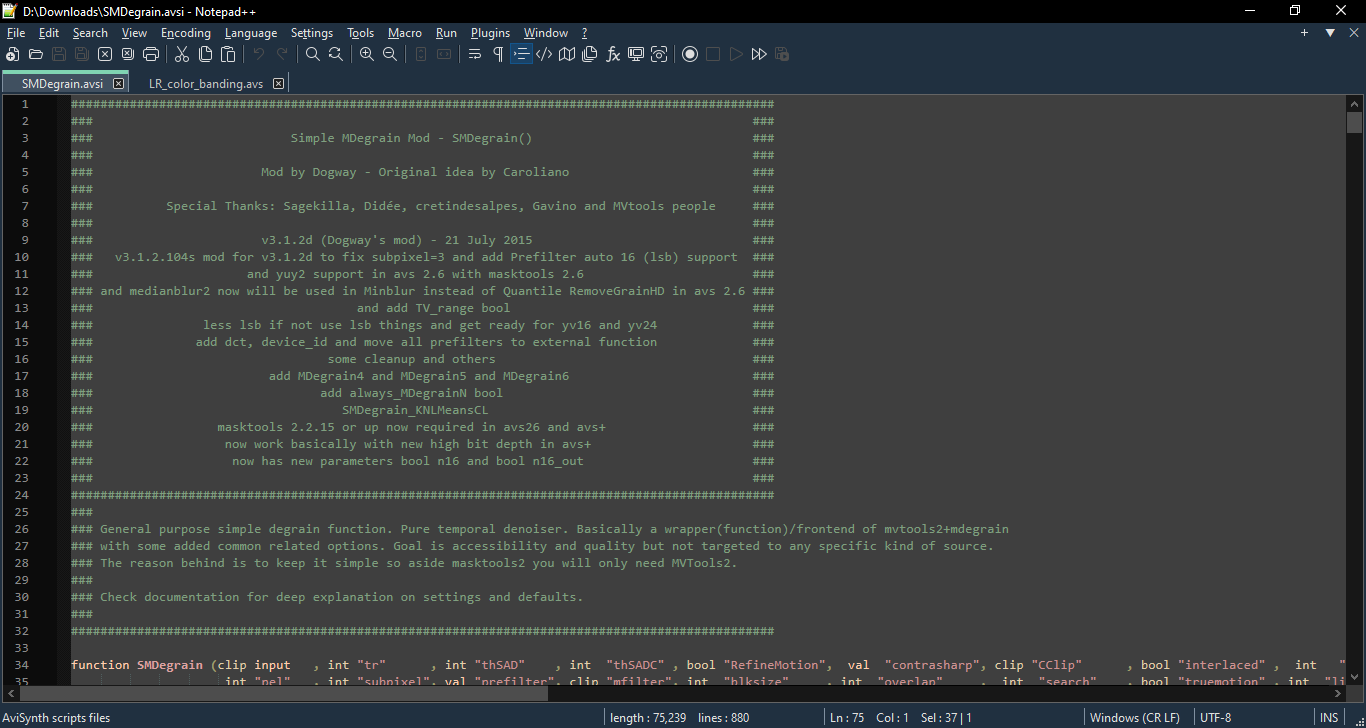Click AviSynth scripts files status text

pyautogui.click(x=57, y=718)
